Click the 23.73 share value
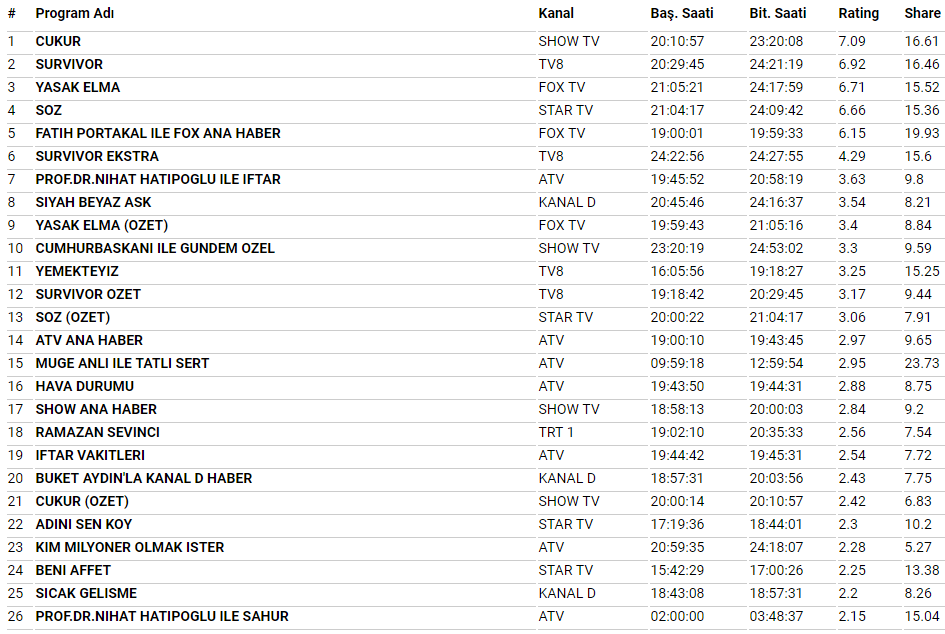 (x=922, y=363)
